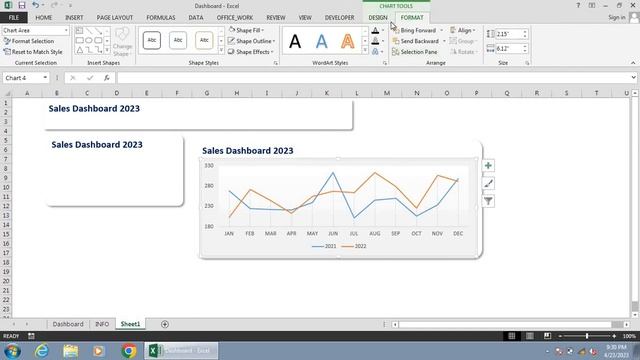Open the Dashboard sheet tab
The width and height of the screenshot is (640, 360).
[x=68, y=324]
